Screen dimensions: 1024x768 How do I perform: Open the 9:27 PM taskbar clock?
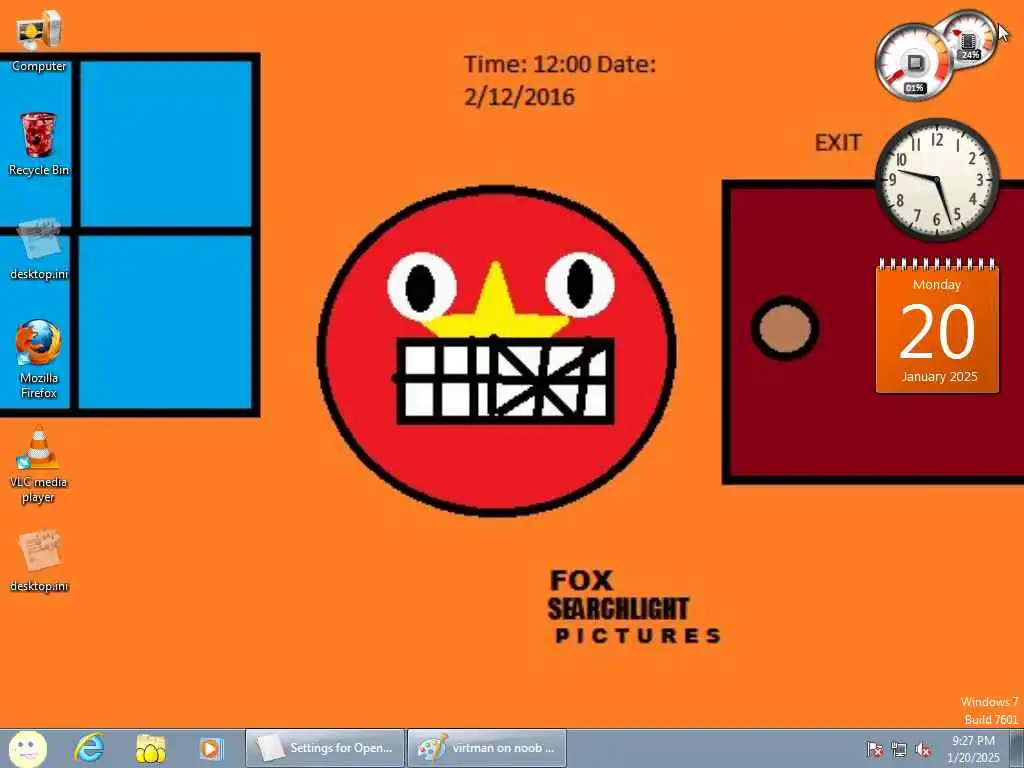[973, 749]
